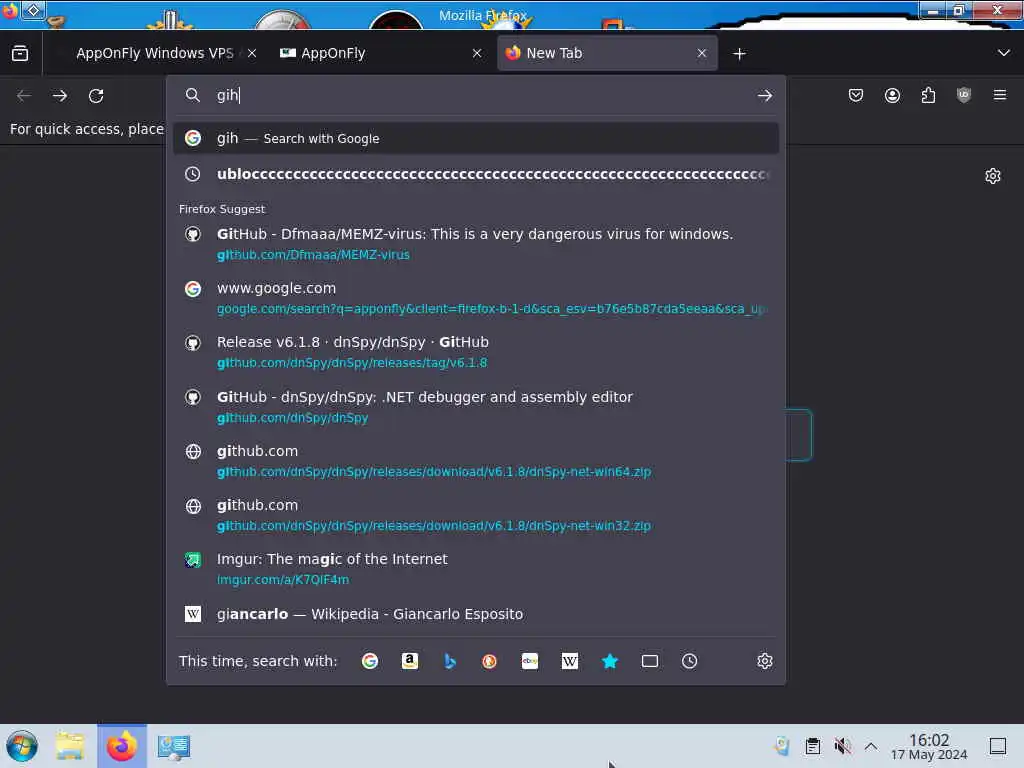Open the clipboard tray icon

pyautogui.click(x=812, y=746)
